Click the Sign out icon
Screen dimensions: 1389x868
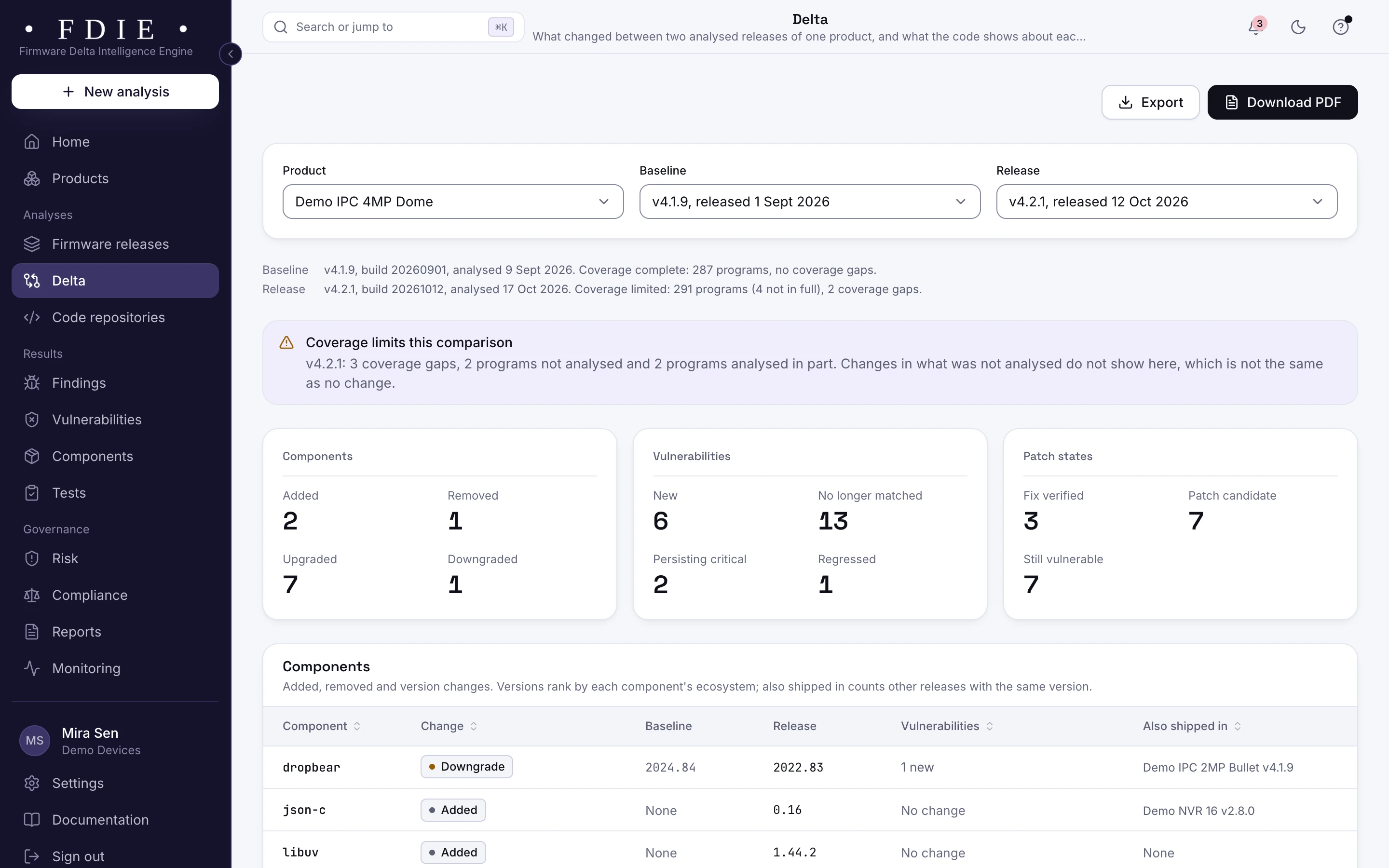32,856
